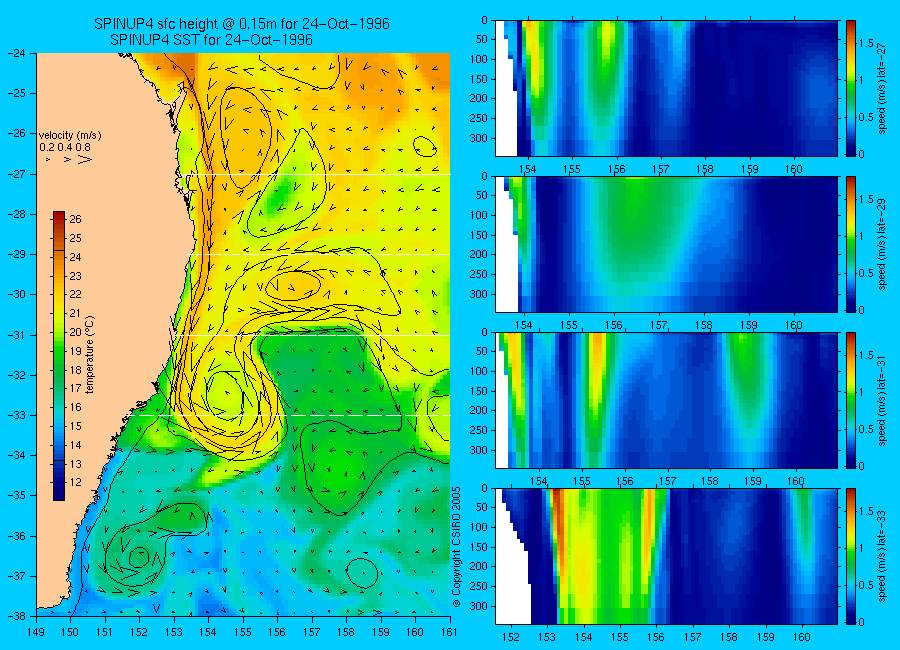Click the '26' tick on the temperature color bar

tap(76, 219)
